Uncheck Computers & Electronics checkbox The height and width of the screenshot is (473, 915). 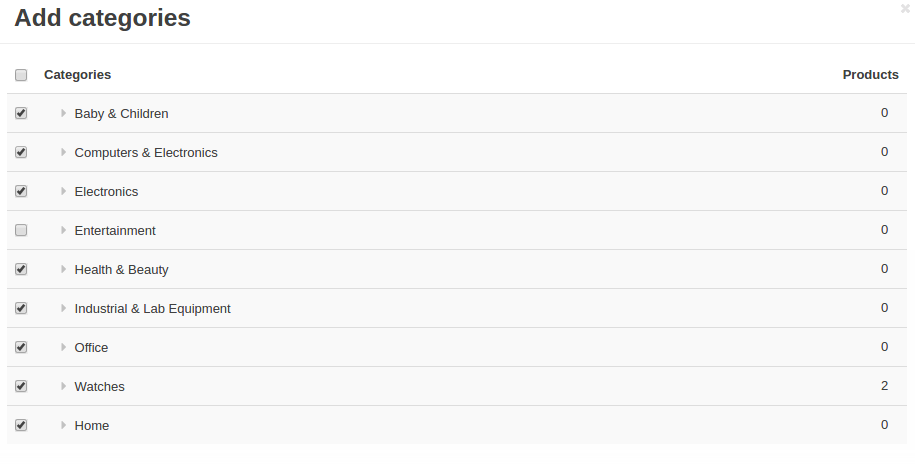[x=21, y=152]
